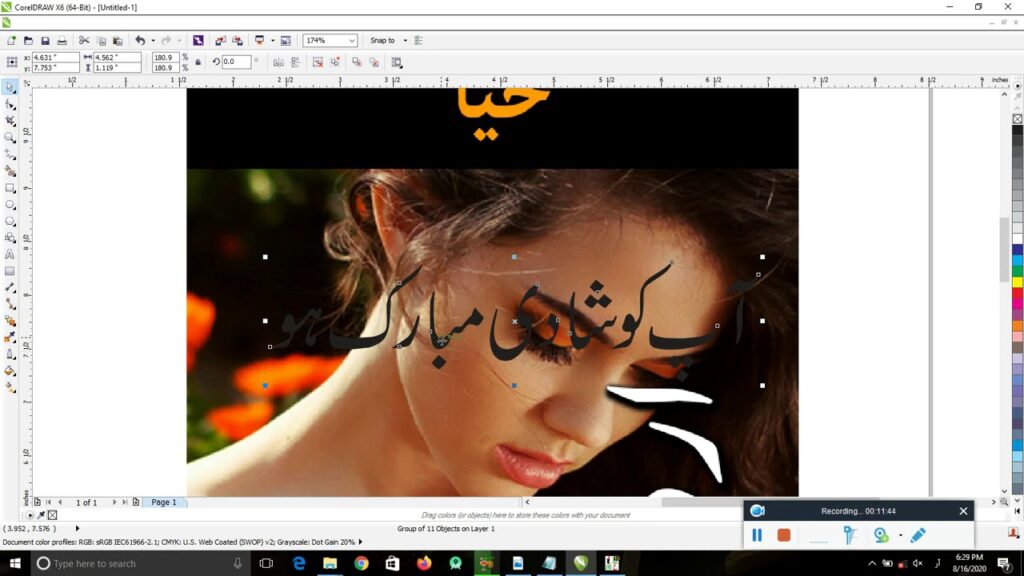
Task: Click the Ungroup button
Action: (x=317, y=63)
